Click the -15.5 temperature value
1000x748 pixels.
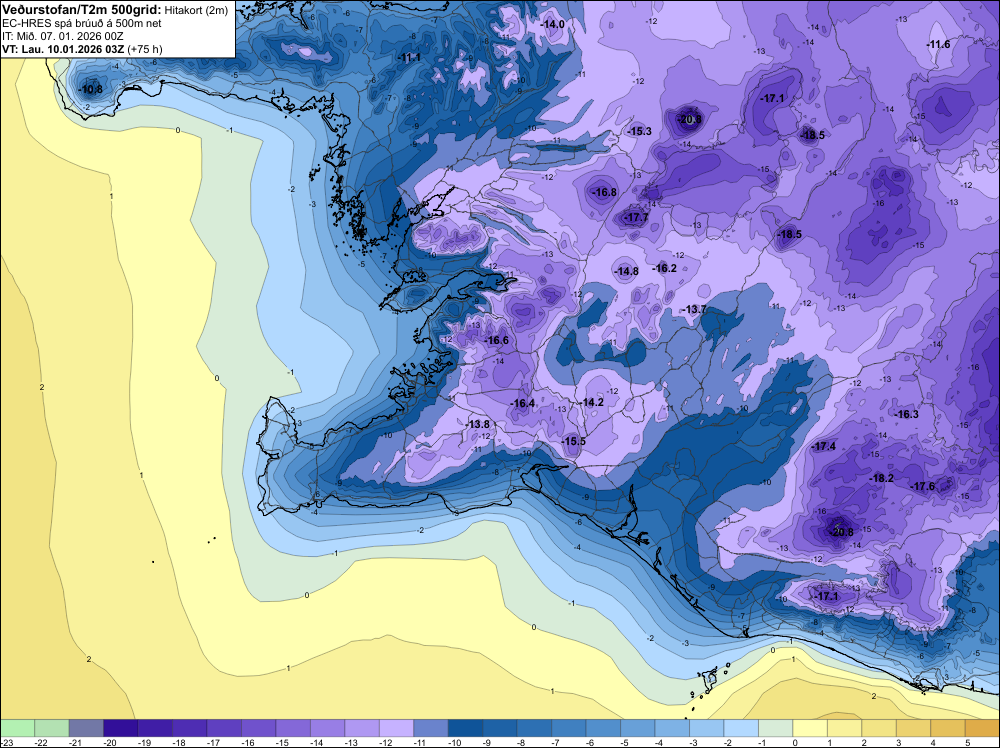[573, 441]
